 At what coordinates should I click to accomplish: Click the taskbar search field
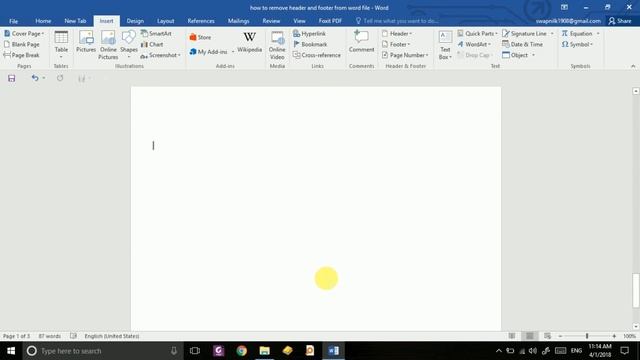(x=103, y=351)
